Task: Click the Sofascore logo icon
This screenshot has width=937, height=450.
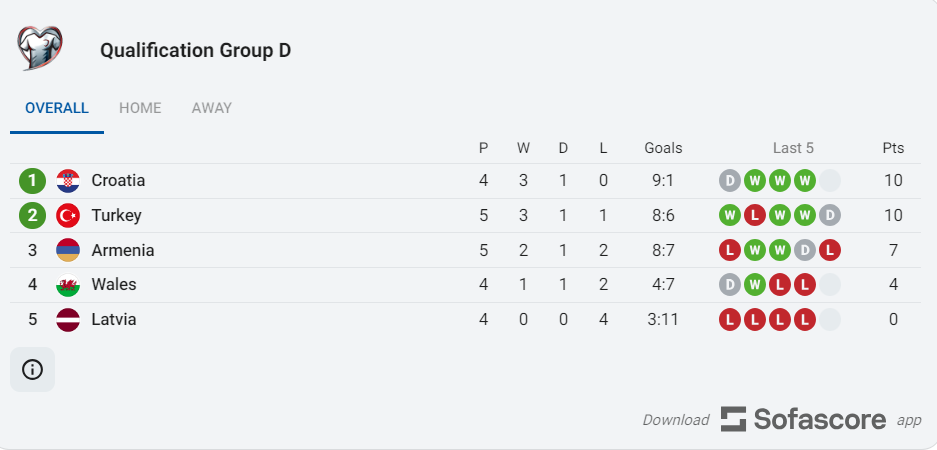Action: pos(733,419)
